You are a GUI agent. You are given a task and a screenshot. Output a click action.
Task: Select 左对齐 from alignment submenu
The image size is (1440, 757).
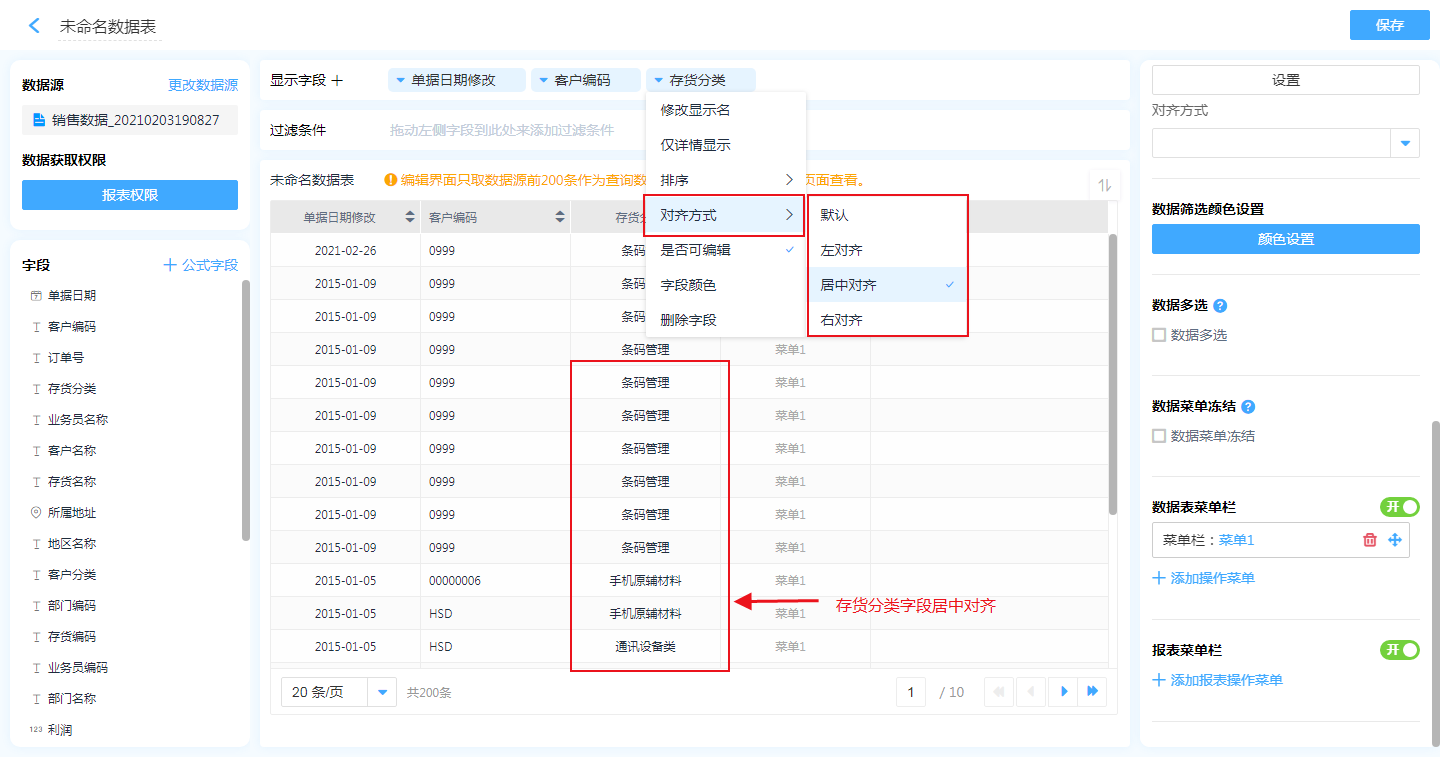coord(842,250)
